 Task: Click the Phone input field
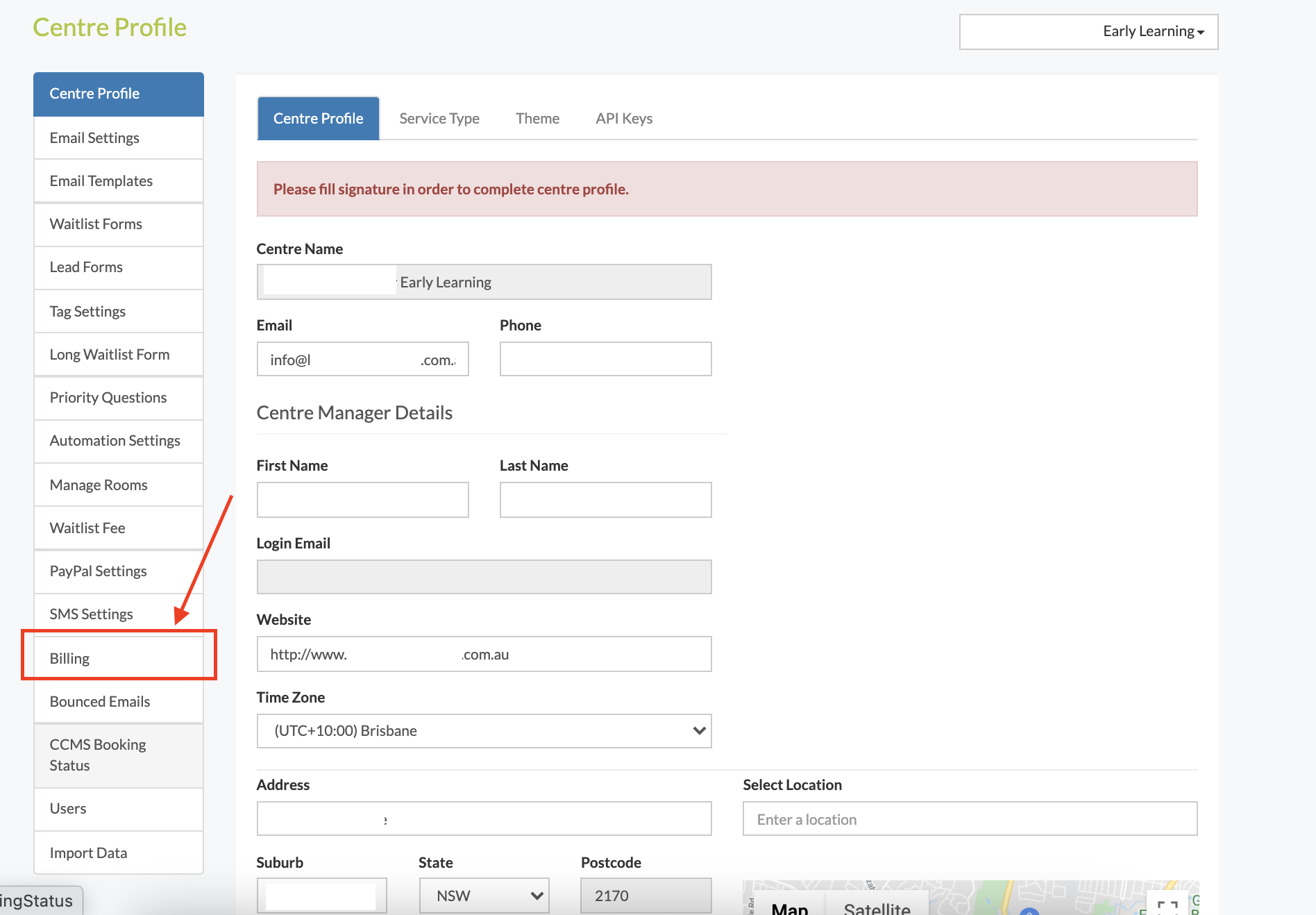(606, 360)
